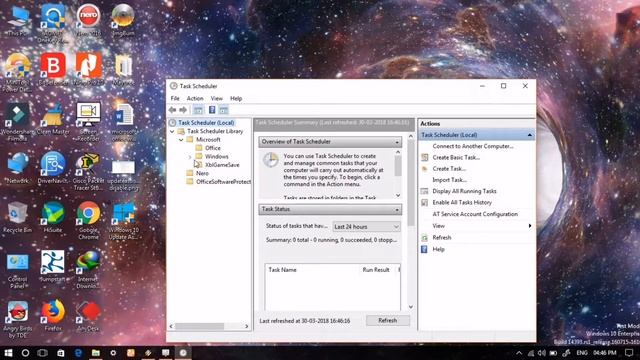Select the OfficeSoftwareProtect folder in tree
The height and width of the screenshot is (360, 640).
coord(223,182)
